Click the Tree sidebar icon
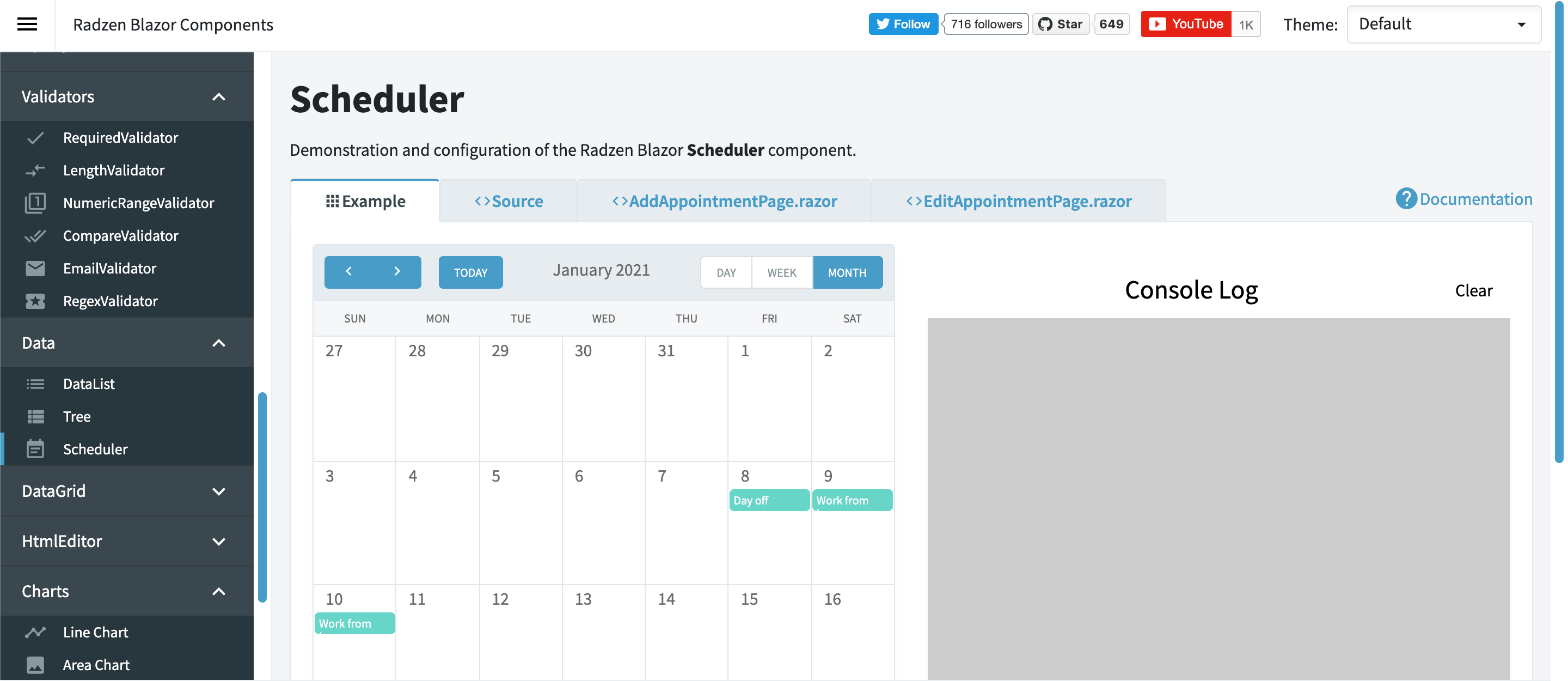 35,414
